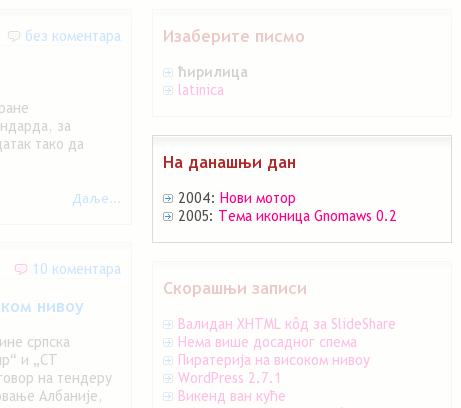The width and height of the screenshot is (461, 408).
Task: Click the 'На данашњи дан' heading
Action: pos(229,163)
